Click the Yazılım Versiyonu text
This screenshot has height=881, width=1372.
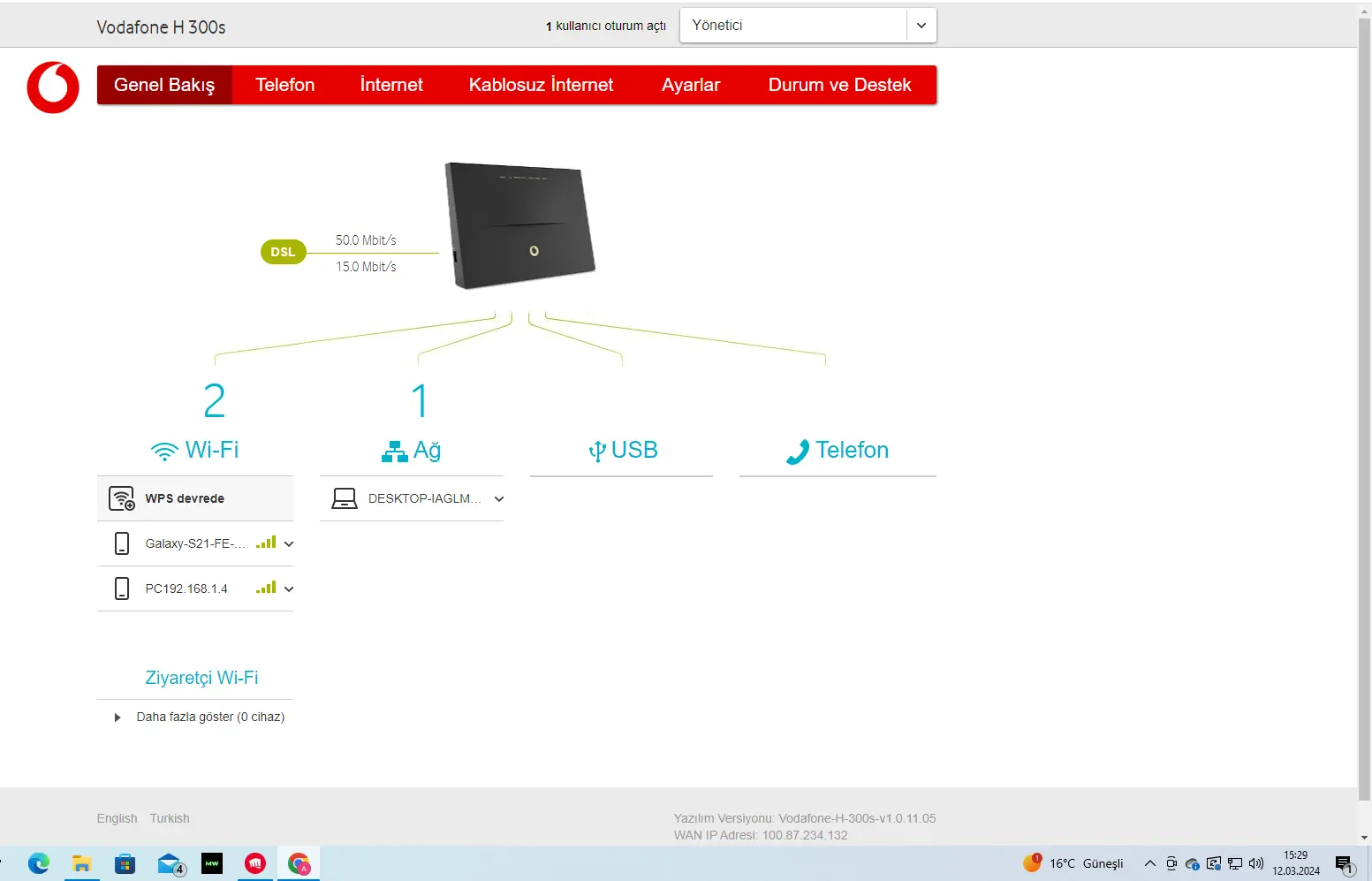click(x=804, y=818)
